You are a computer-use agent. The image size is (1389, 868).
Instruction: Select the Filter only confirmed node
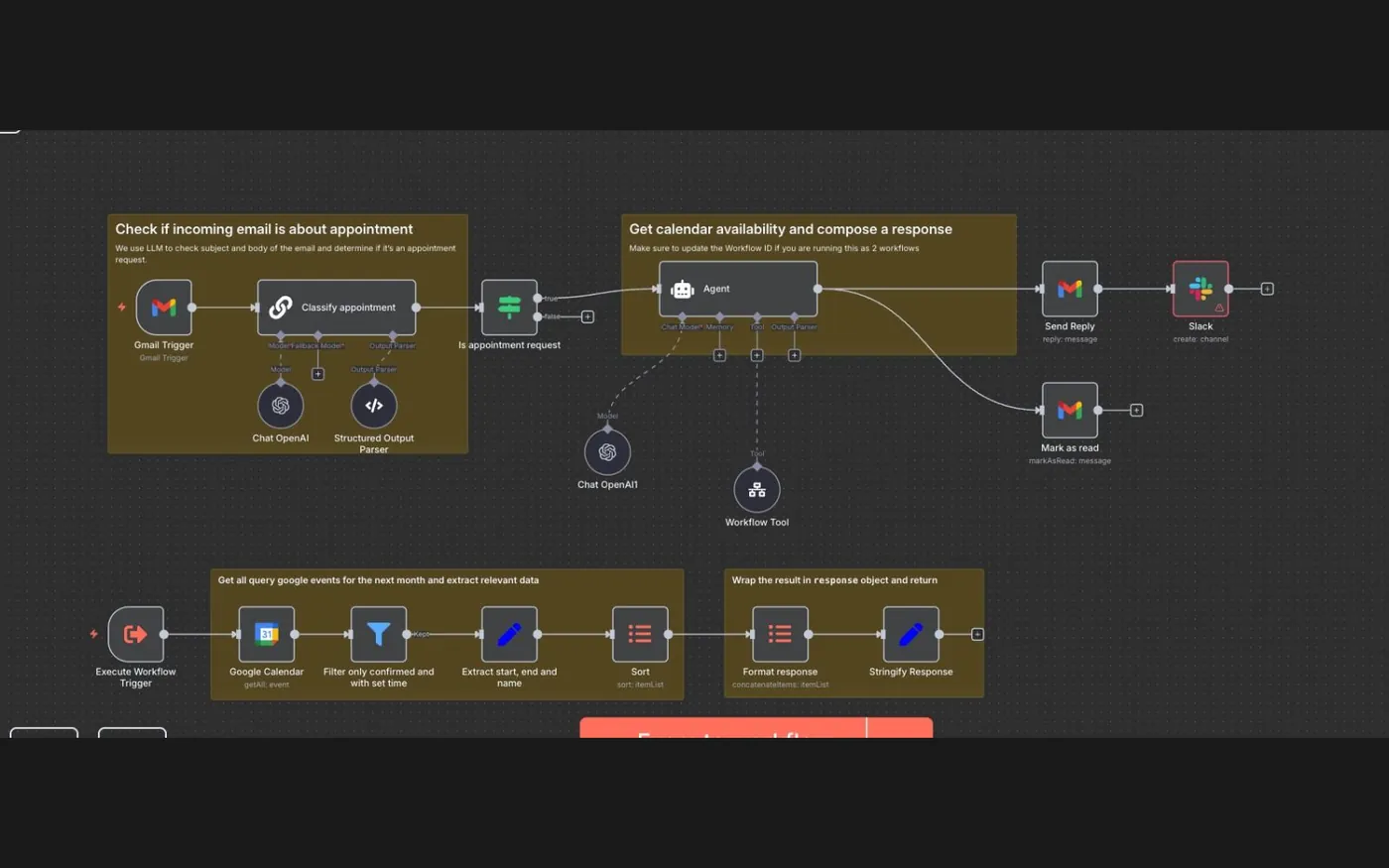[x=379, y=634]
